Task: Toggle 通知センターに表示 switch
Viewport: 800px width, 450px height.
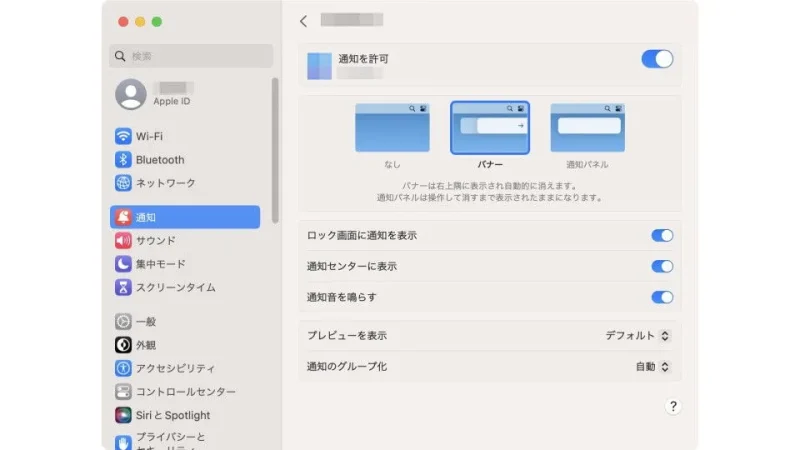Action: click(662, 266)
